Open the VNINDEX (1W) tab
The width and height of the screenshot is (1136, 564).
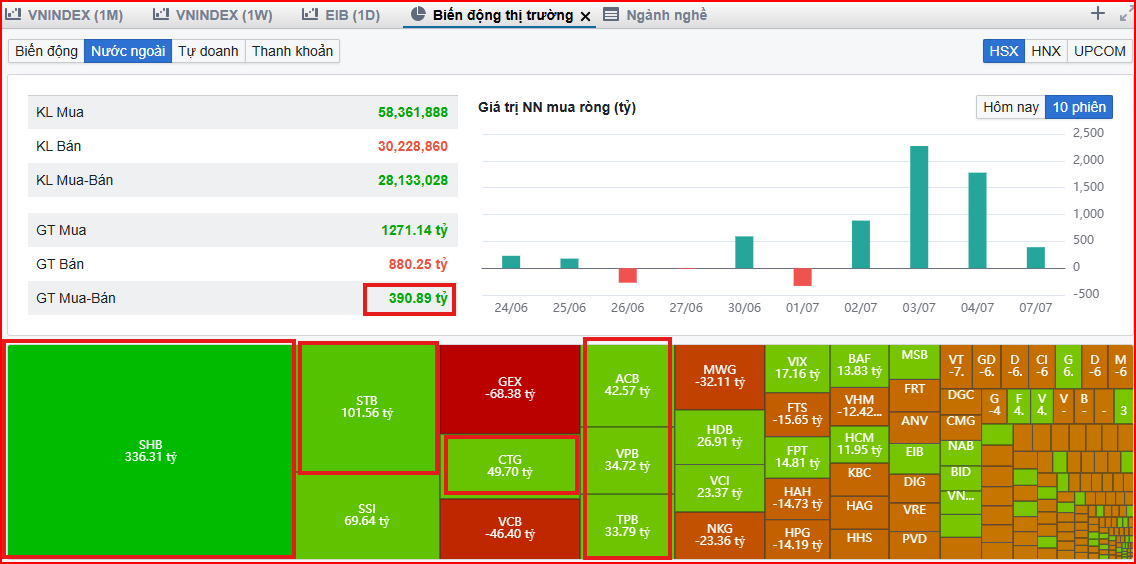(214, 14)
